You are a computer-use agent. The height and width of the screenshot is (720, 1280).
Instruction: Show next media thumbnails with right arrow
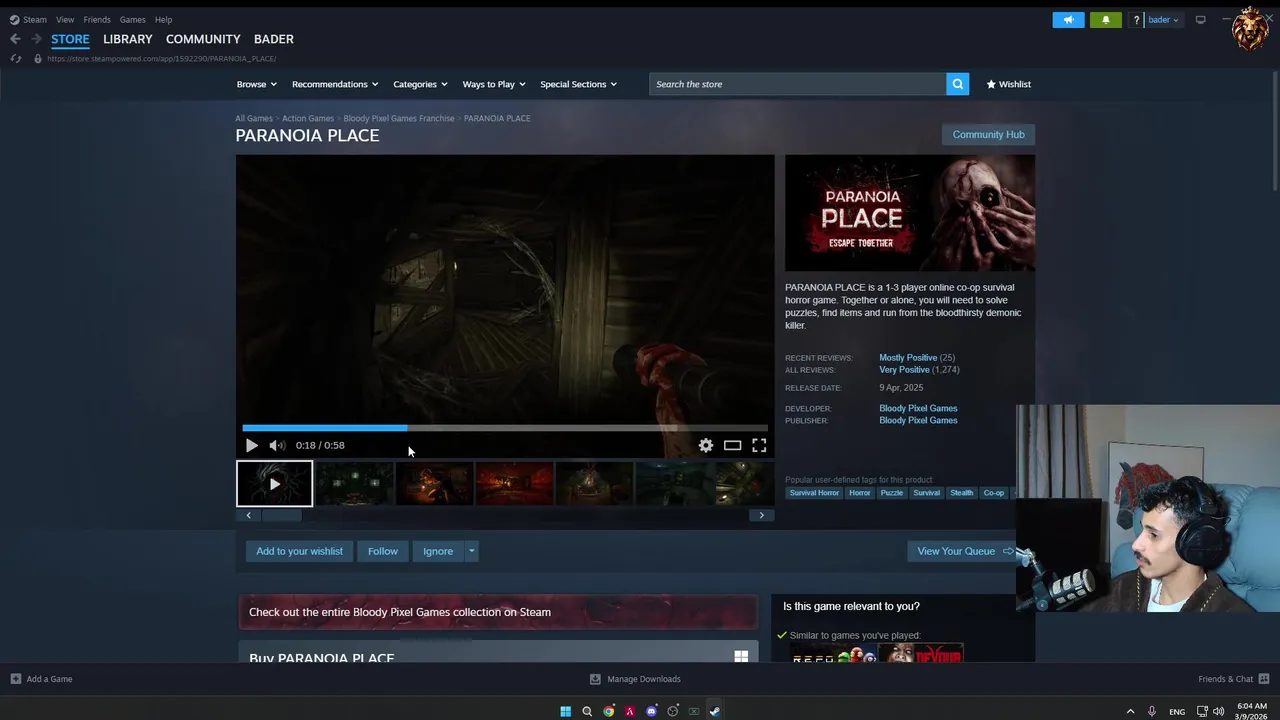point(761,515)
